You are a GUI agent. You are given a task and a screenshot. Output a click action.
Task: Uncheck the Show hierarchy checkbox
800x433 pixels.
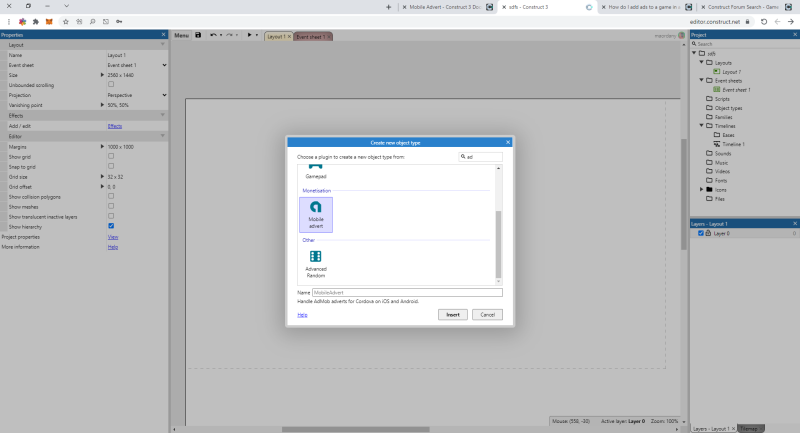pyautogui.click(x=111, y=226)
